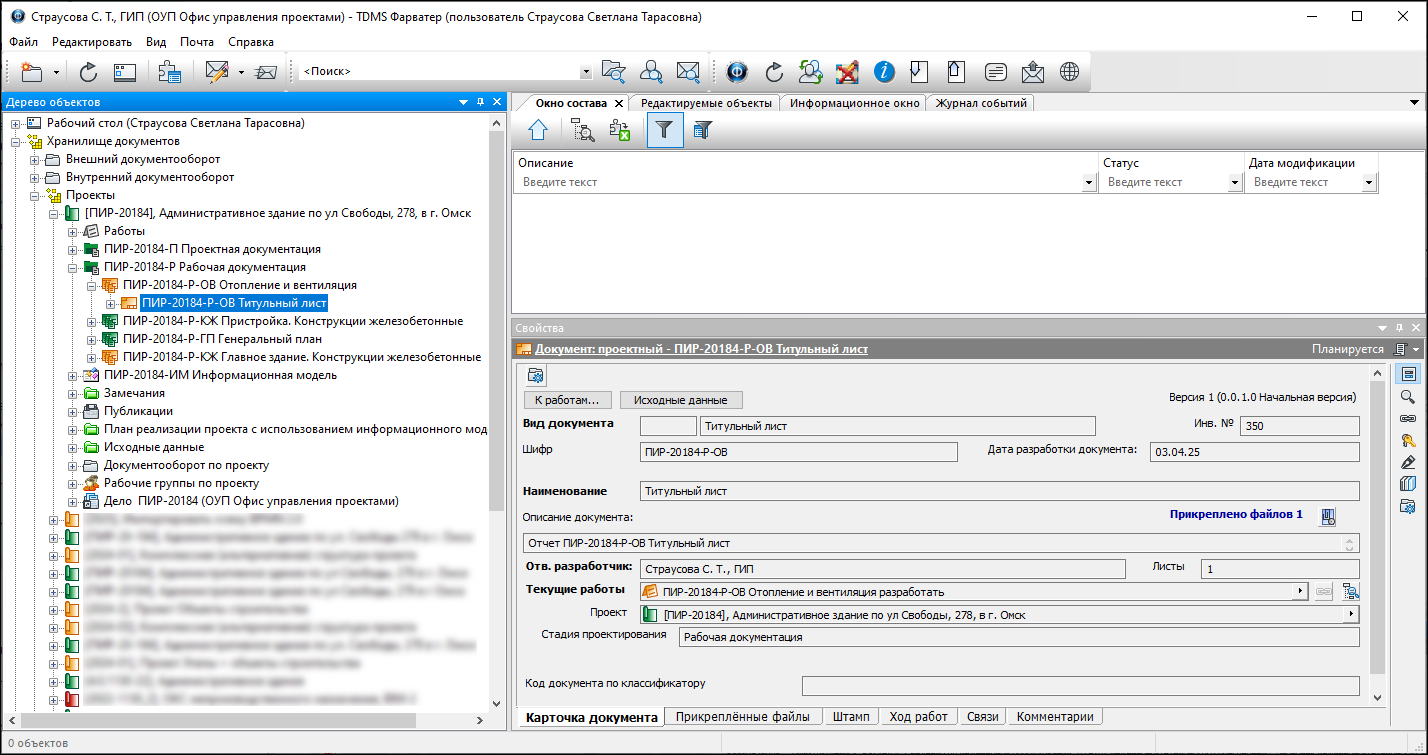Viewport: 1428px width, 755px height.
Task: Click the new object folder icon in toolbar
Action: pyautogui.click(x=32, y=72)
